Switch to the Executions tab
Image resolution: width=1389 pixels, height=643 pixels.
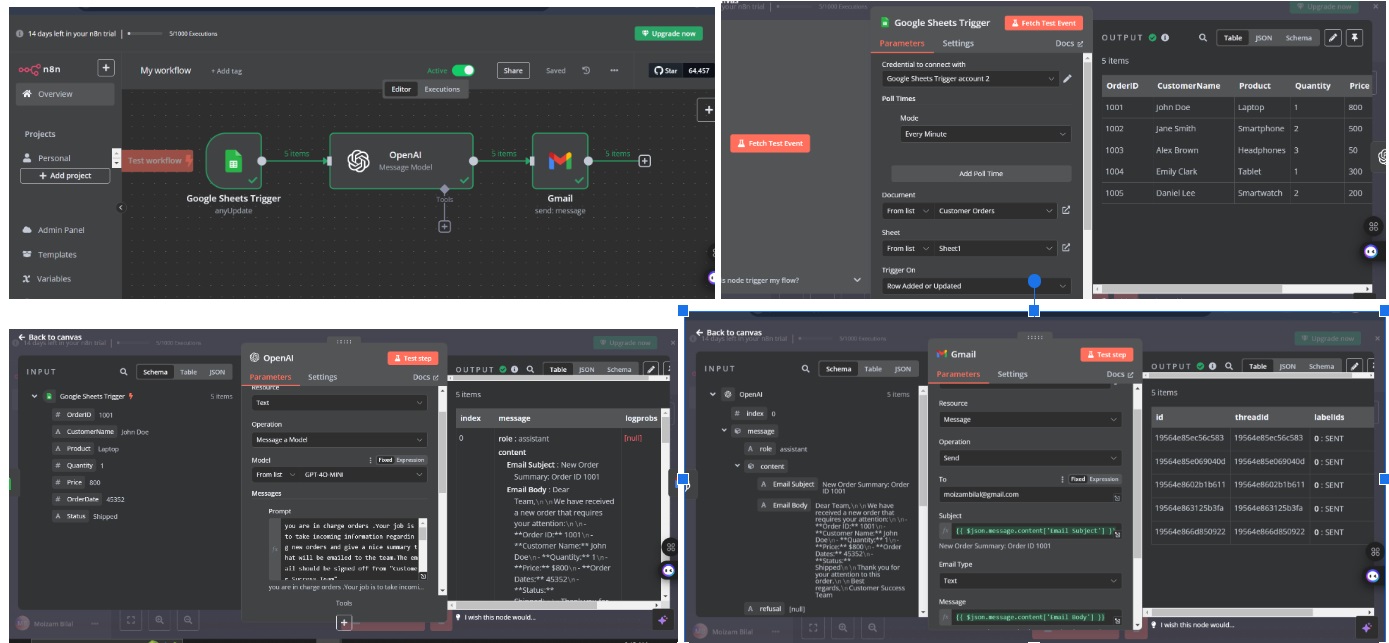point(442,89)
